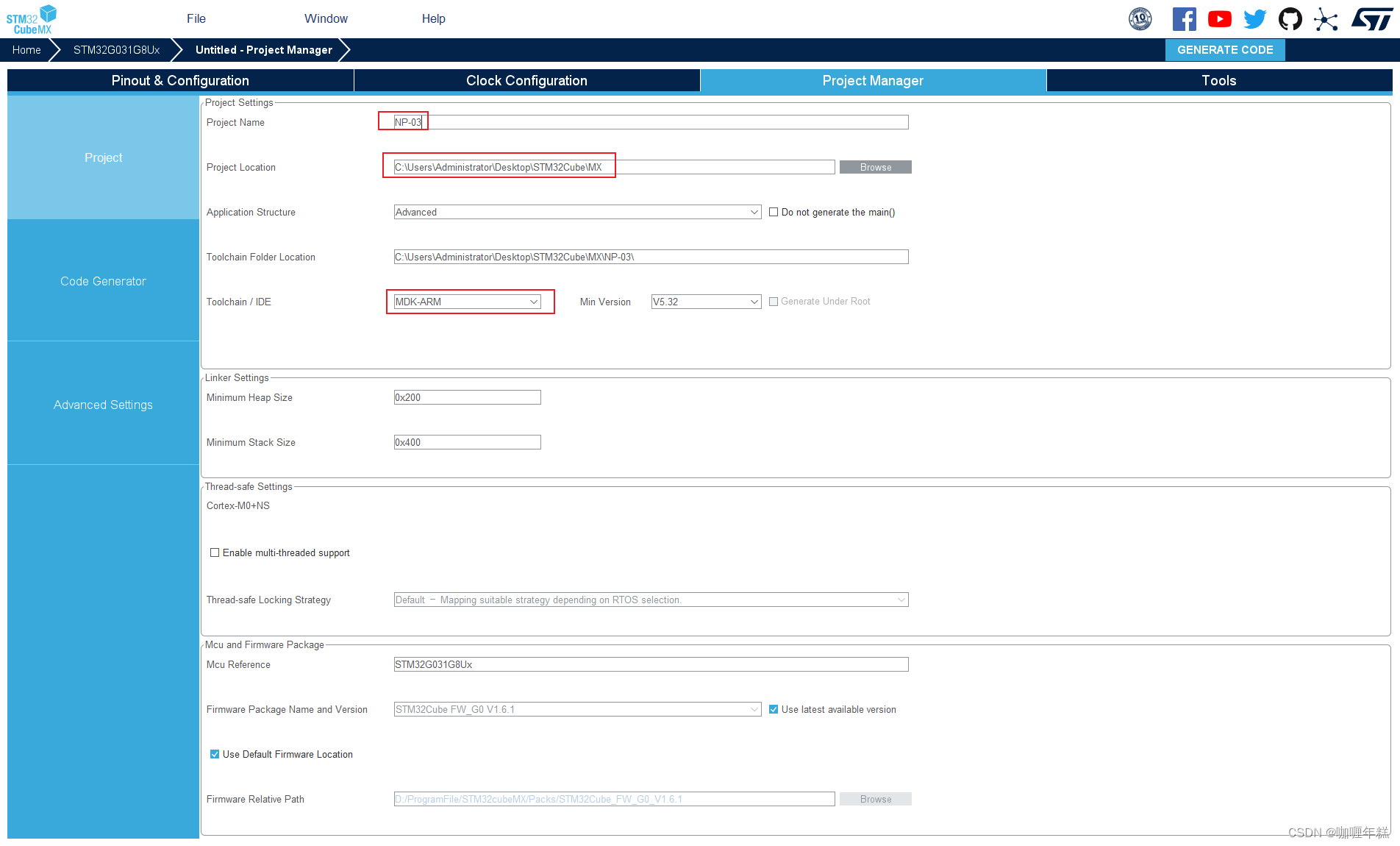Open the File menu

point(196,18)
